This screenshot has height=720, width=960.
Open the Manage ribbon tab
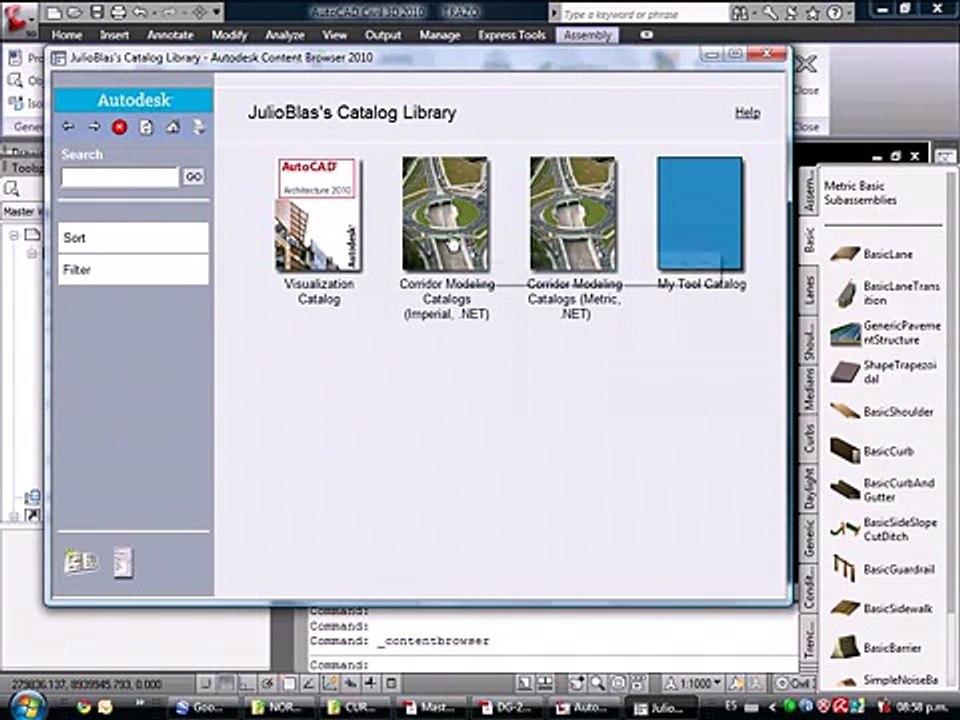point(440,35)
